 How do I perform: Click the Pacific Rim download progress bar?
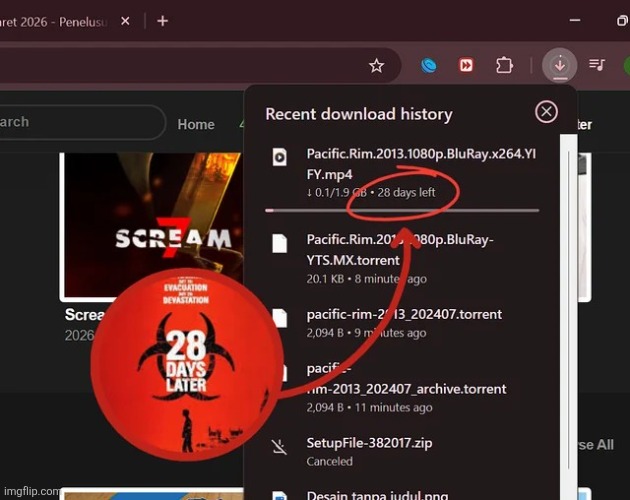click(x=402, y=210)
